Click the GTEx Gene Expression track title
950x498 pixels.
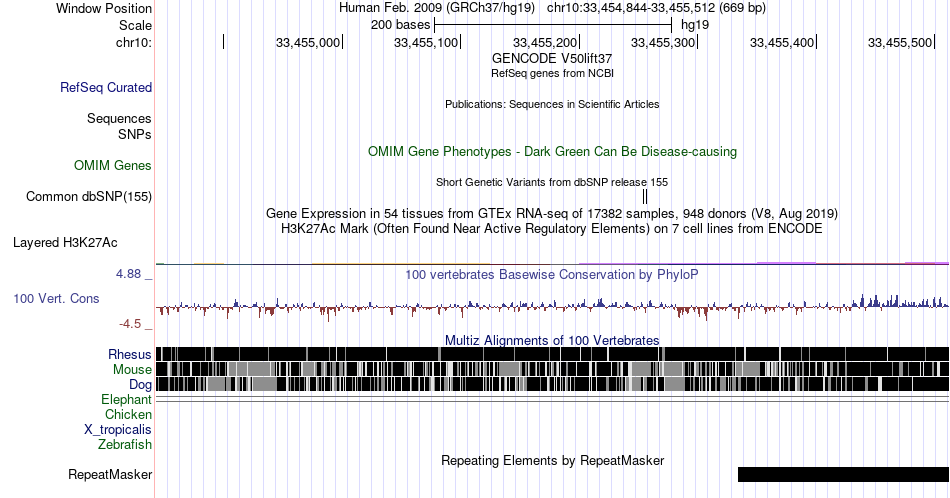pos(552,213)
